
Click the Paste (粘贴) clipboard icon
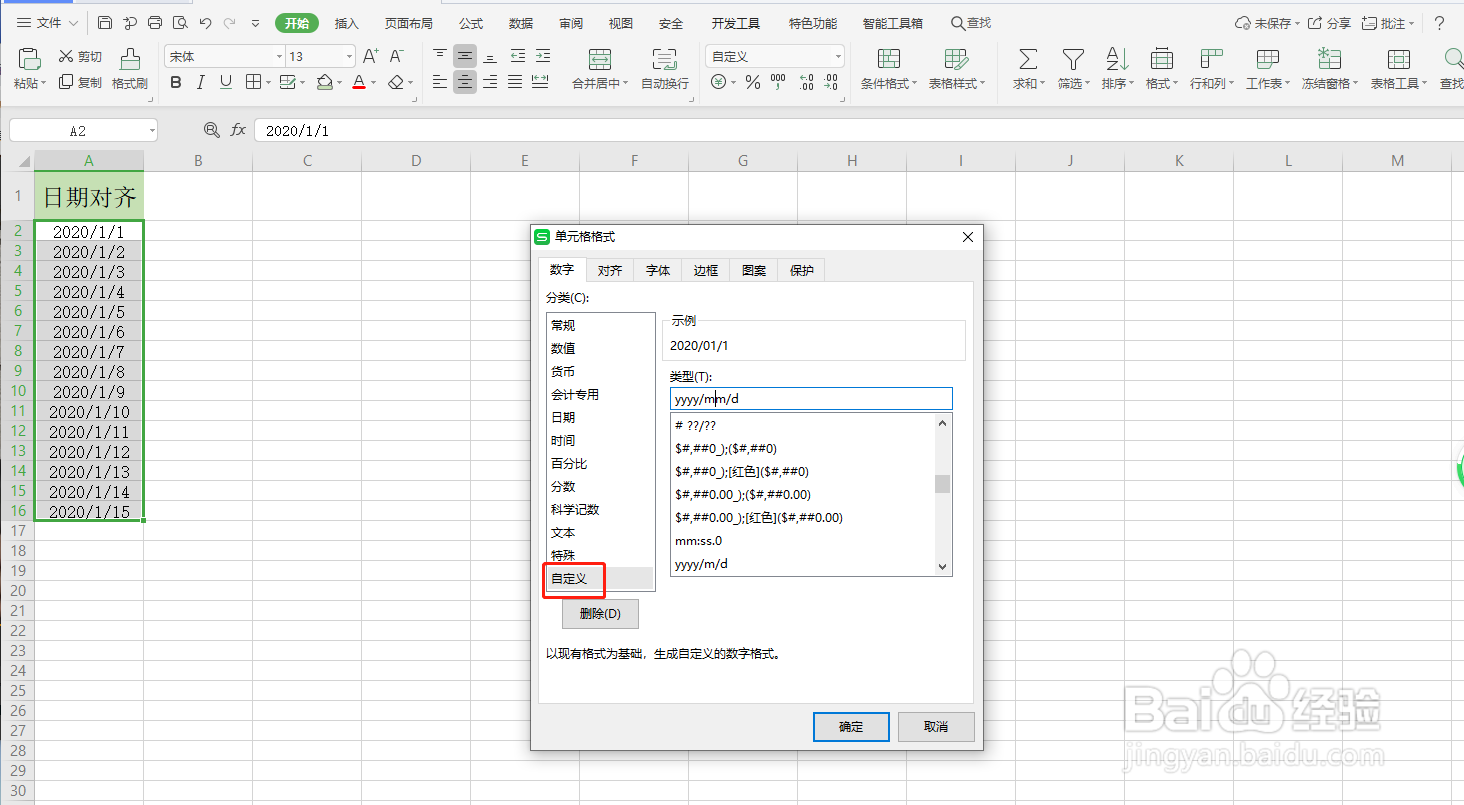coord(30,59)
